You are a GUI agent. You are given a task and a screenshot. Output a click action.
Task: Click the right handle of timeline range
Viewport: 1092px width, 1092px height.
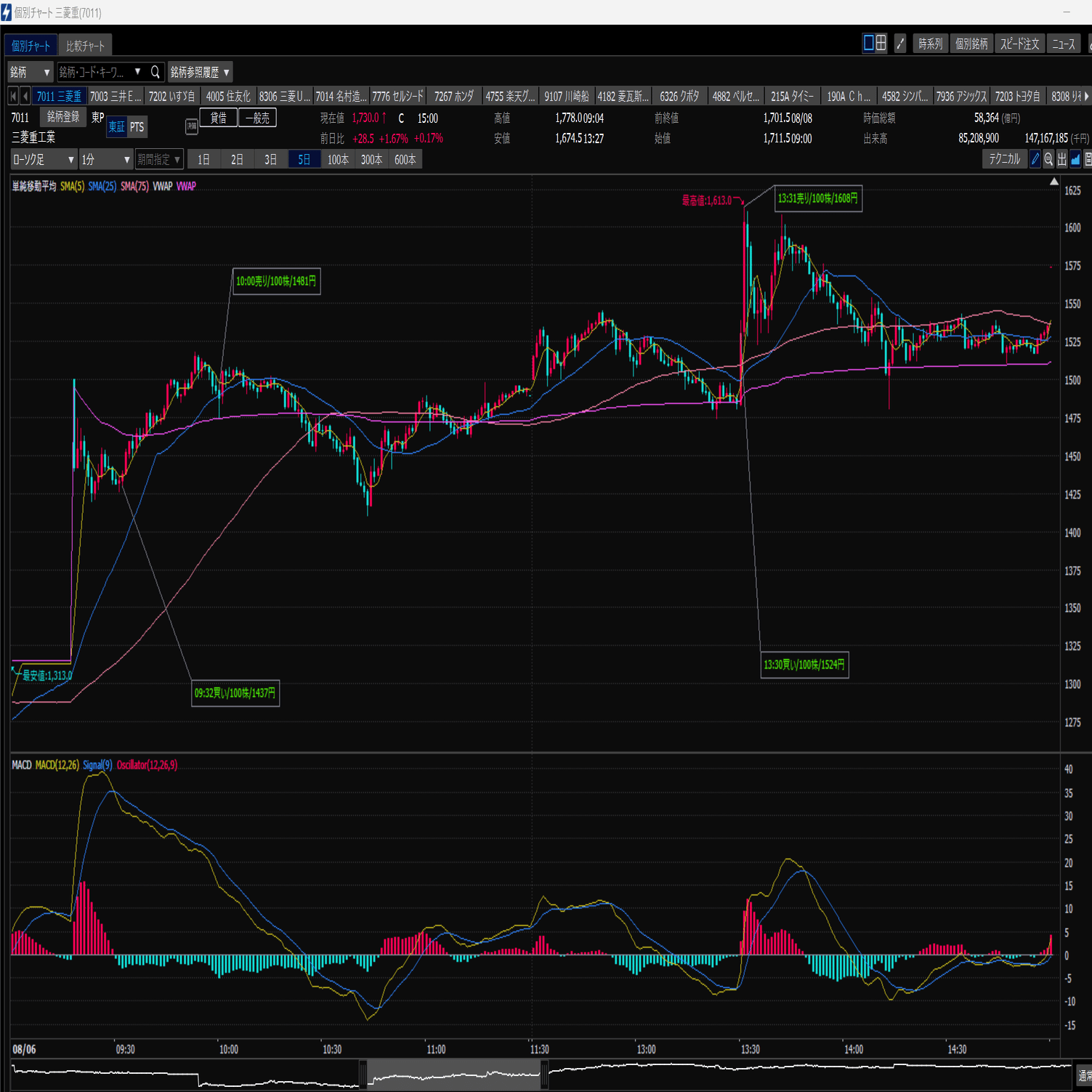tap(544, 1074)
